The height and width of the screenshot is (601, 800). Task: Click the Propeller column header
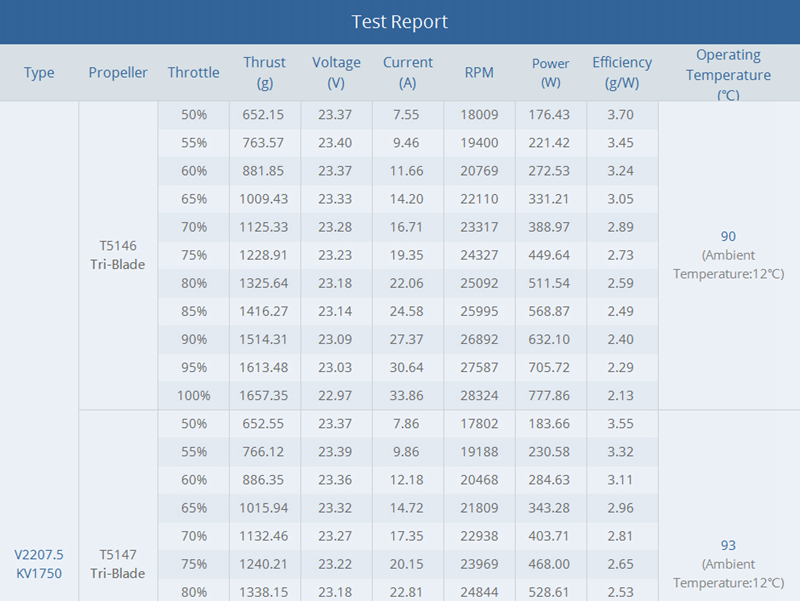(118, 73)
